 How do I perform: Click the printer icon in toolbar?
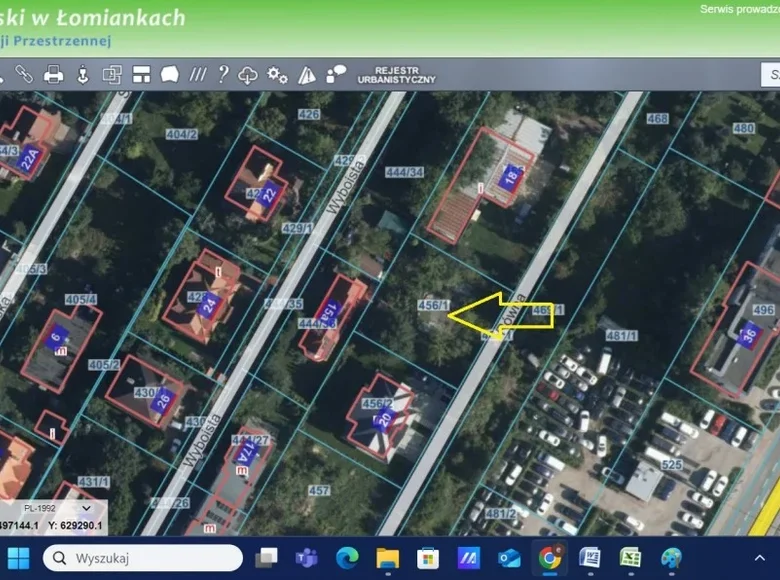tap(54, 74)
